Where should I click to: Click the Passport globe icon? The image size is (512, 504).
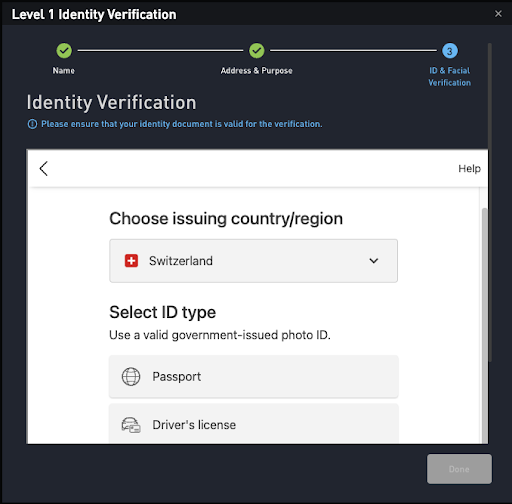click(x=131, y=376)
